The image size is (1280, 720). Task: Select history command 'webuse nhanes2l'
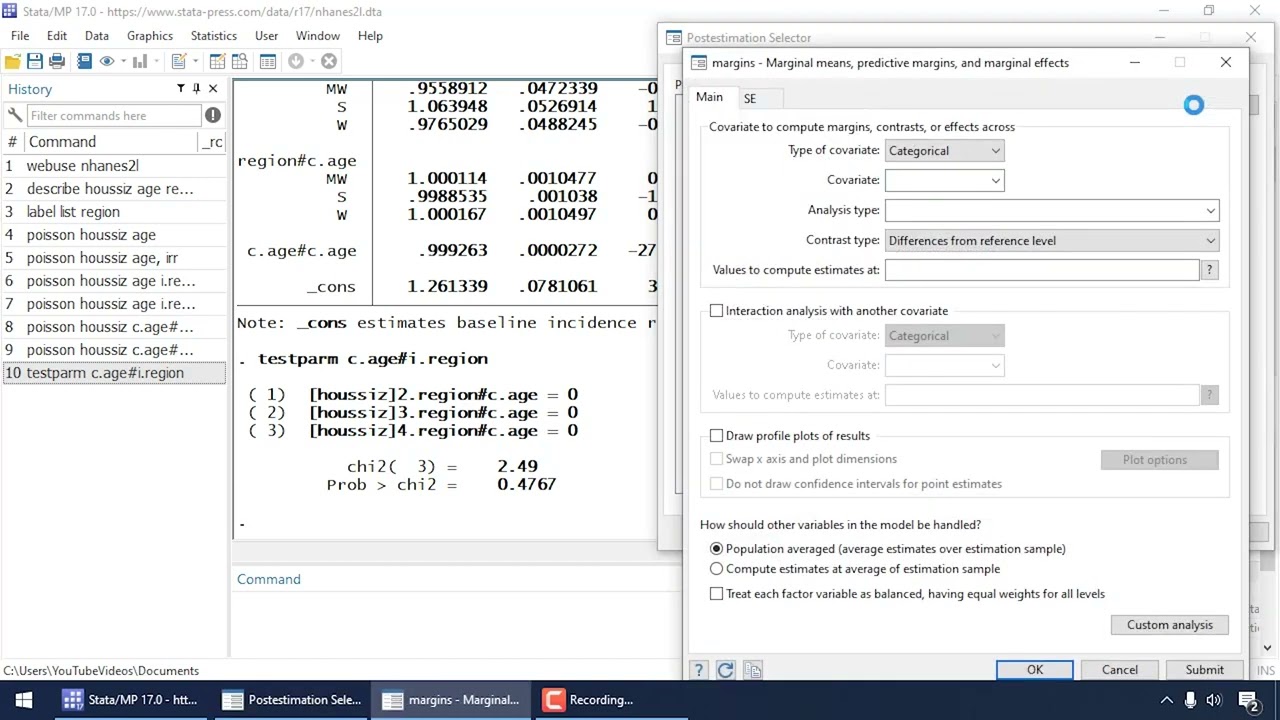click(114, 166)
